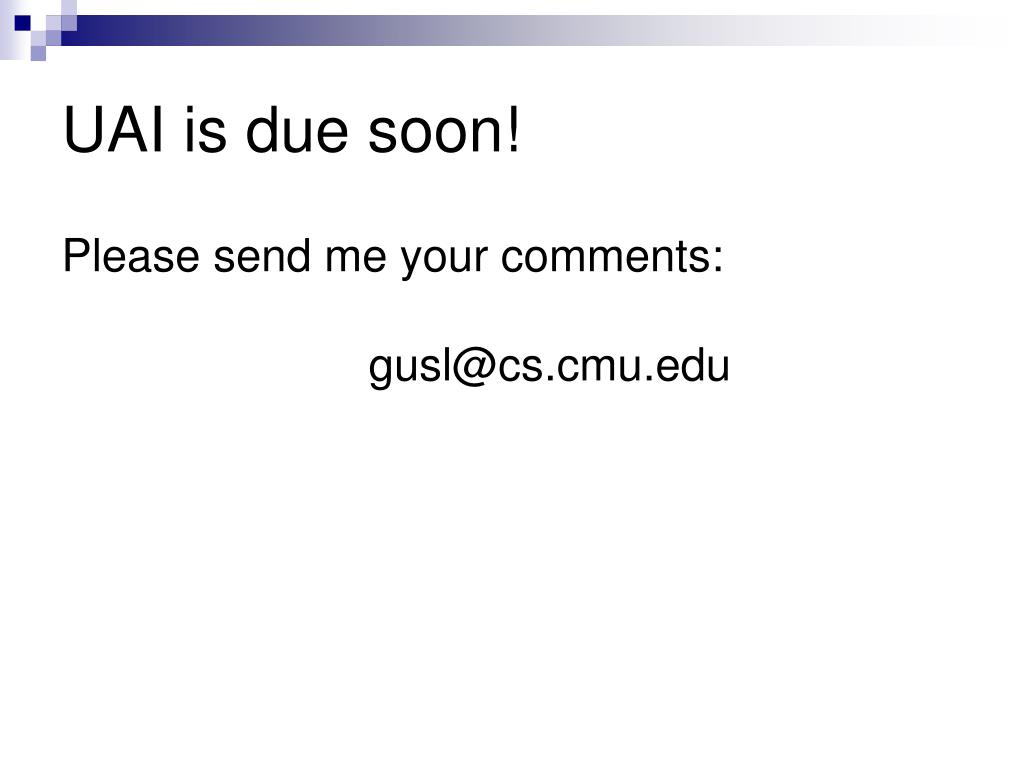Click the word 'send' in body text

(262, 256)
